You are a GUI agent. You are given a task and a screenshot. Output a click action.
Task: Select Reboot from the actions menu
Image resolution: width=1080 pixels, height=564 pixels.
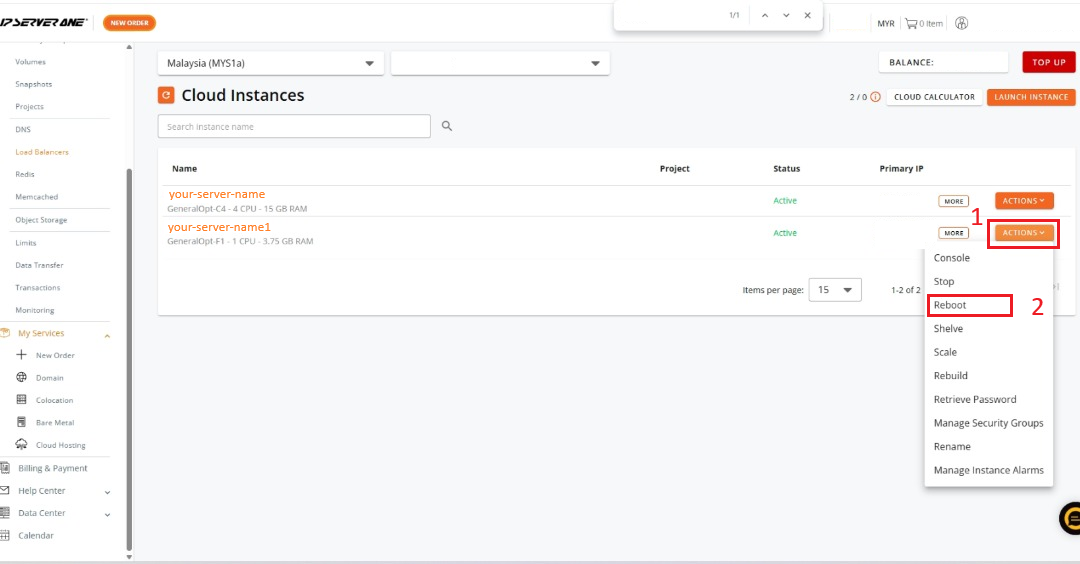coord(950,305)
